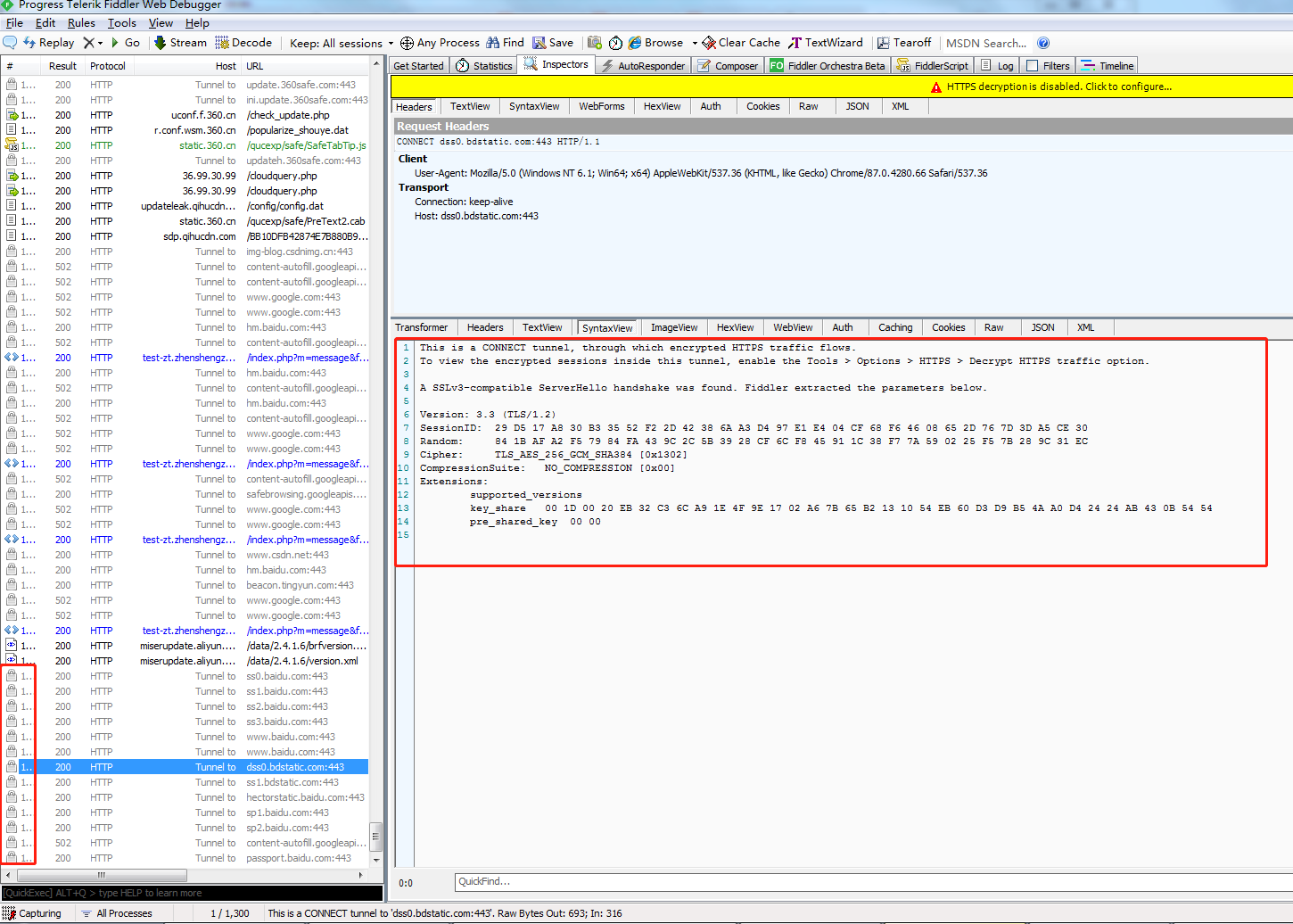Tear off the inspectors with Tearoff
Viewport: 1293px width, 924px height.
coord(904,43)
